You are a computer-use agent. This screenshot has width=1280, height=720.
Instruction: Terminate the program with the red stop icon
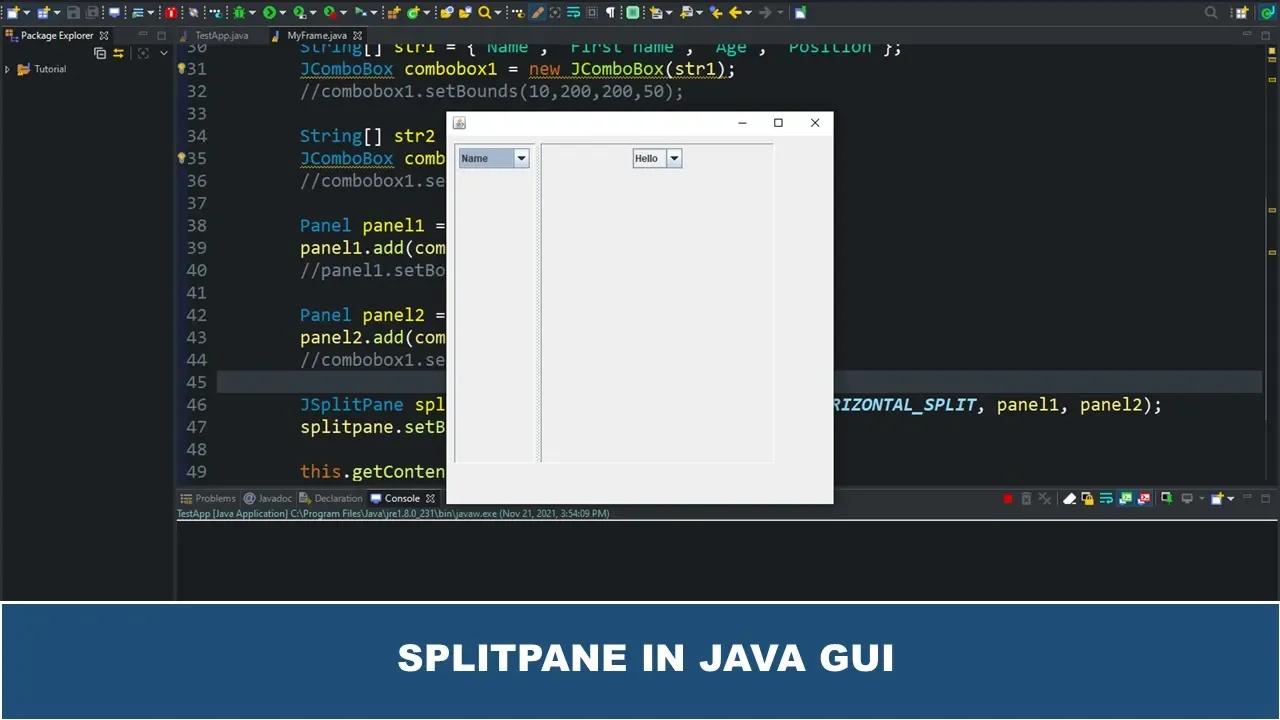(x=1008, y=498)
